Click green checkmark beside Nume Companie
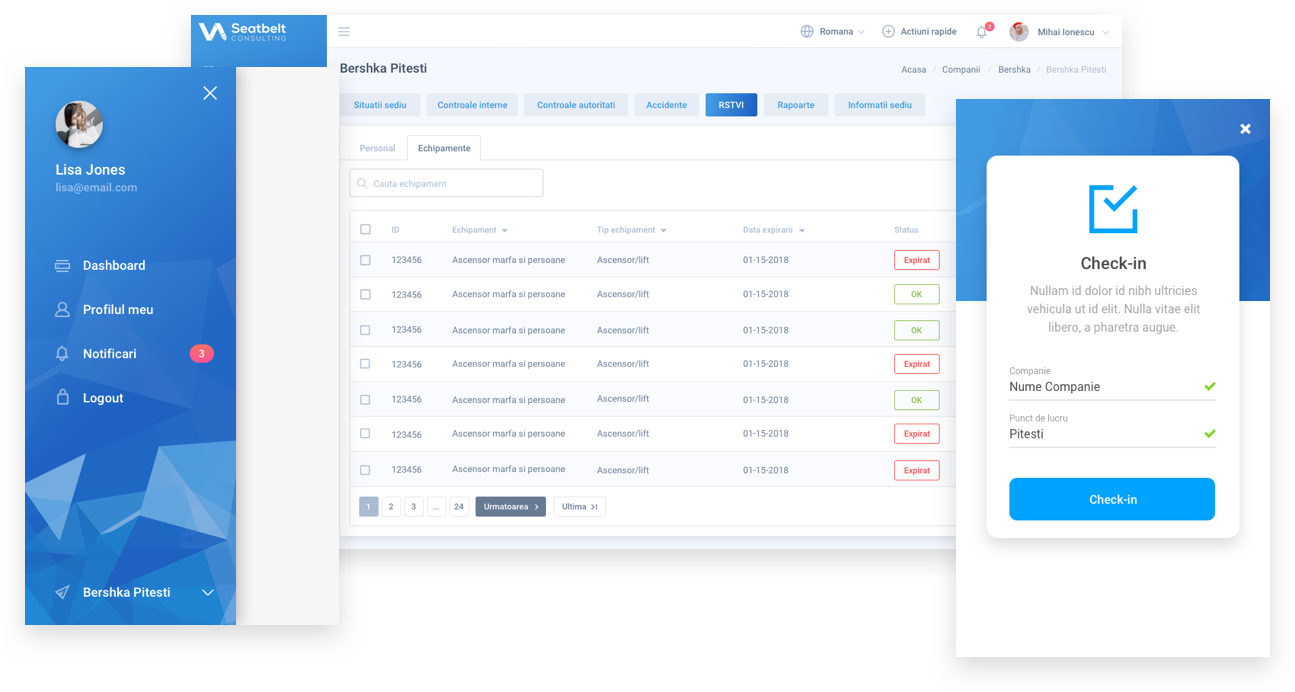Viewport: 1295px width, 692px height. click(1209, 386)
